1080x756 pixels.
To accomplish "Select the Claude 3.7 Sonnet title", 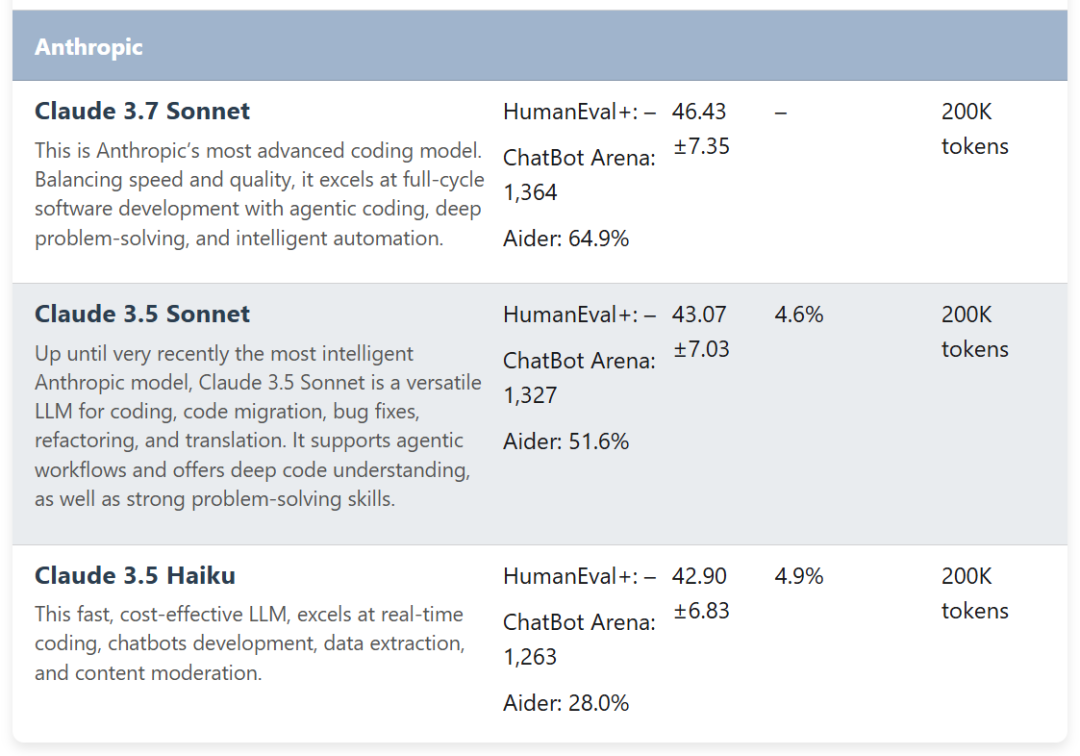I will (x=142, y=111).
